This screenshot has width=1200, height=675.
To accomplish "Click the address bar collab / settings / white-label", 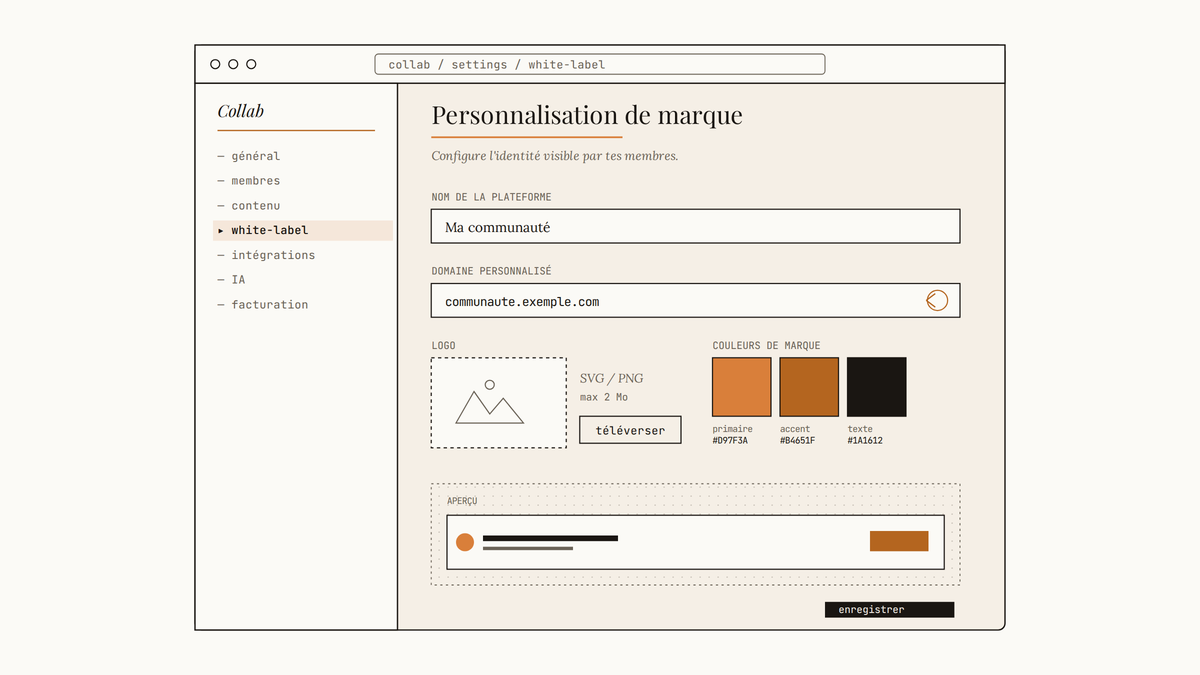I will pos(600,64).
